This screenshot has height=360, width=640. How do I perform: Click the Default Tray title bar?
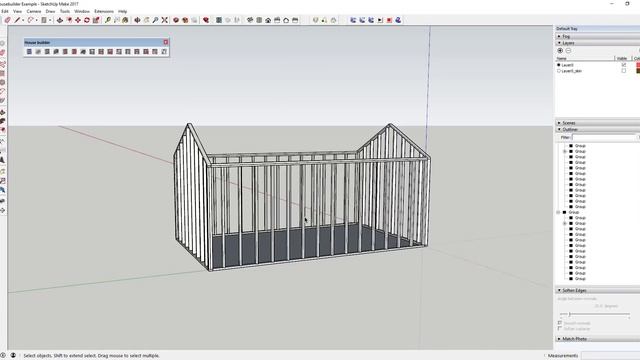click(598, 29)
